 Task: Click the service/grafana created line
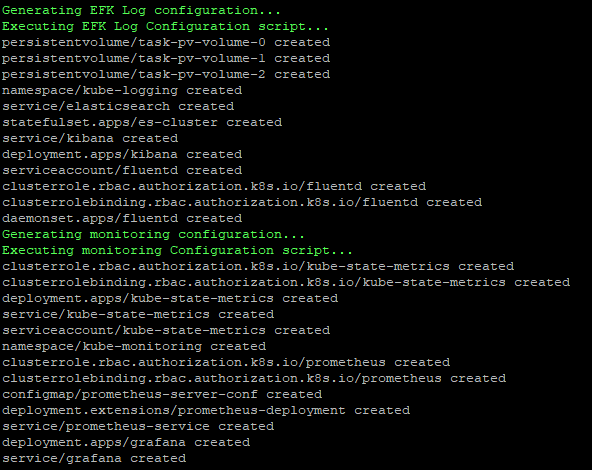[94, 458]
